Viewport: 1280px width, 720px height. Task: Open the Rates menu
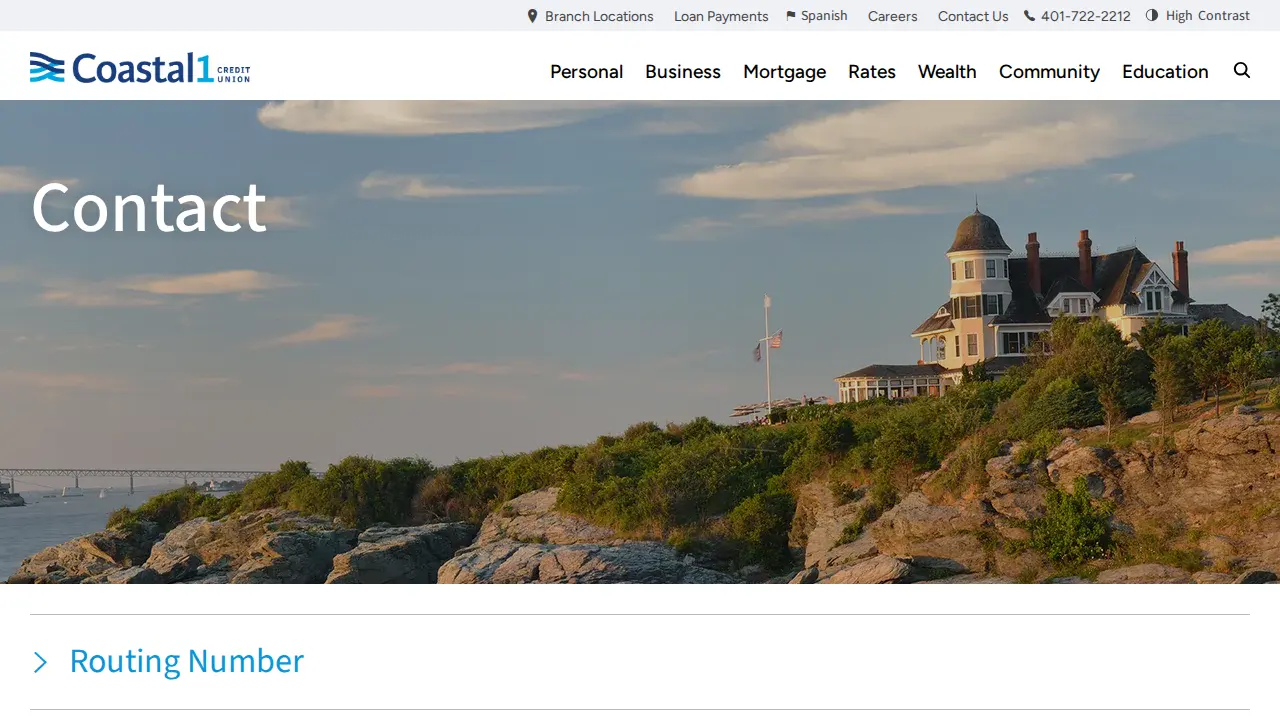click(872, 72)
